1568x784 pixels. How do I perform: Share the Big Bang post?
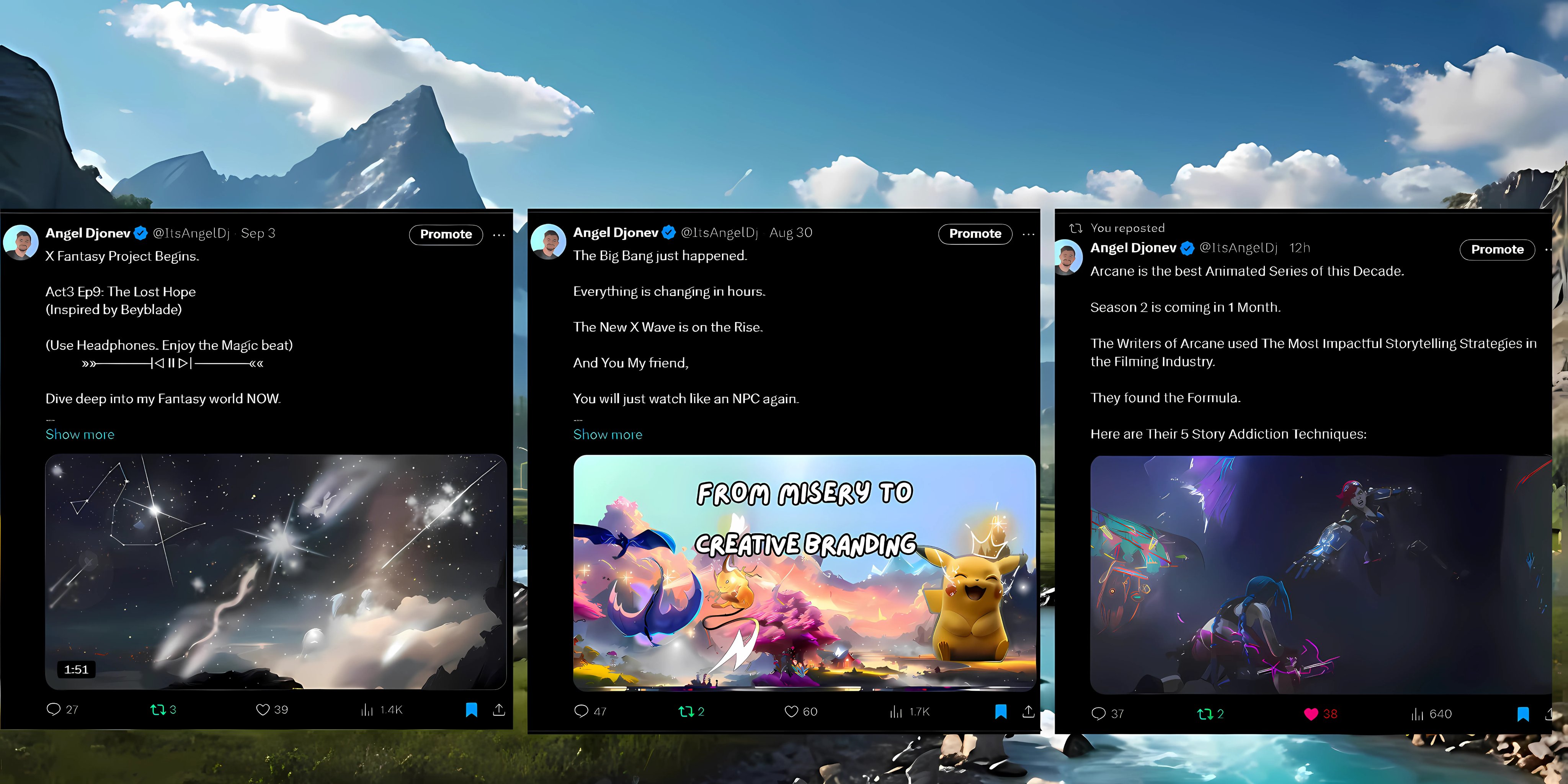1028,711
